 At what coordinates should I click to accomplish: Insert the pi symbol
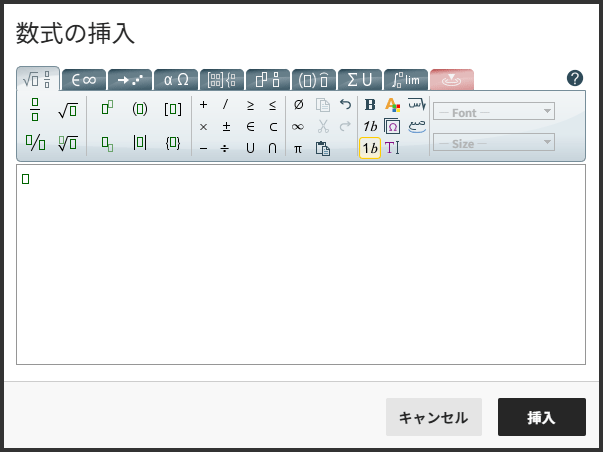point(298,148)
